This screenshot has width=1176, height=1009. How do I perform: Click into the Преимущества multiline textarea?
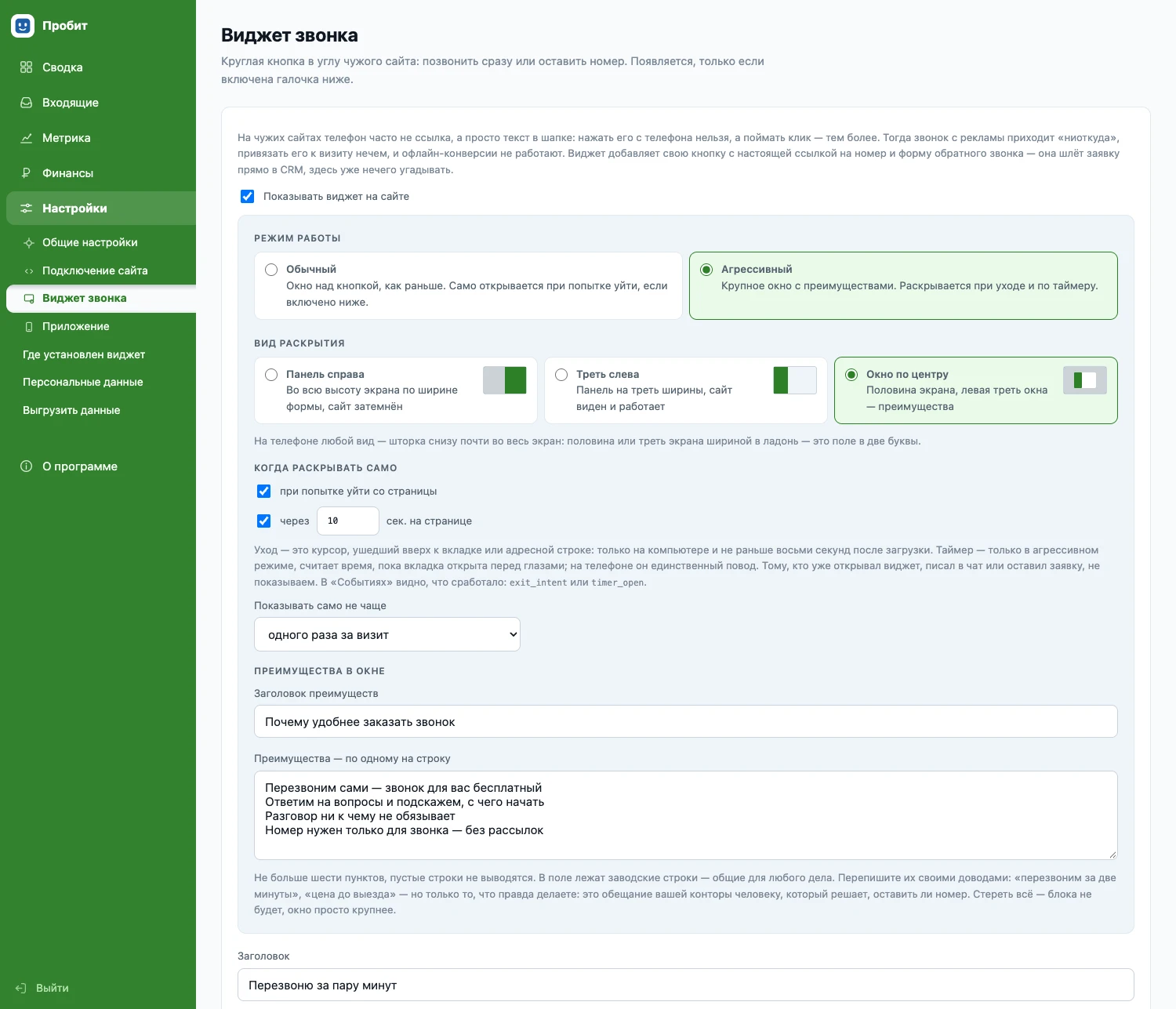coord(686,815)
